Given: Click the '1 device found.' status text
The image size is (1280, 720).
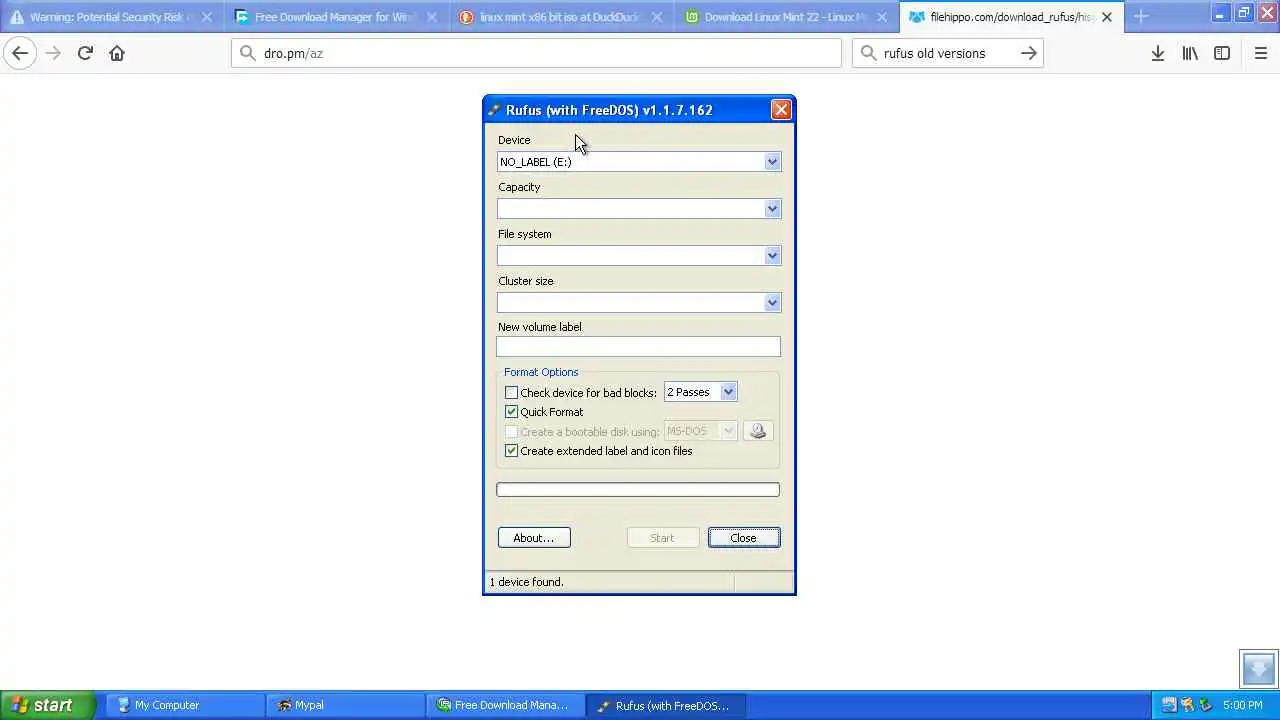Looking at the screenshot, I should click(527, 582).
